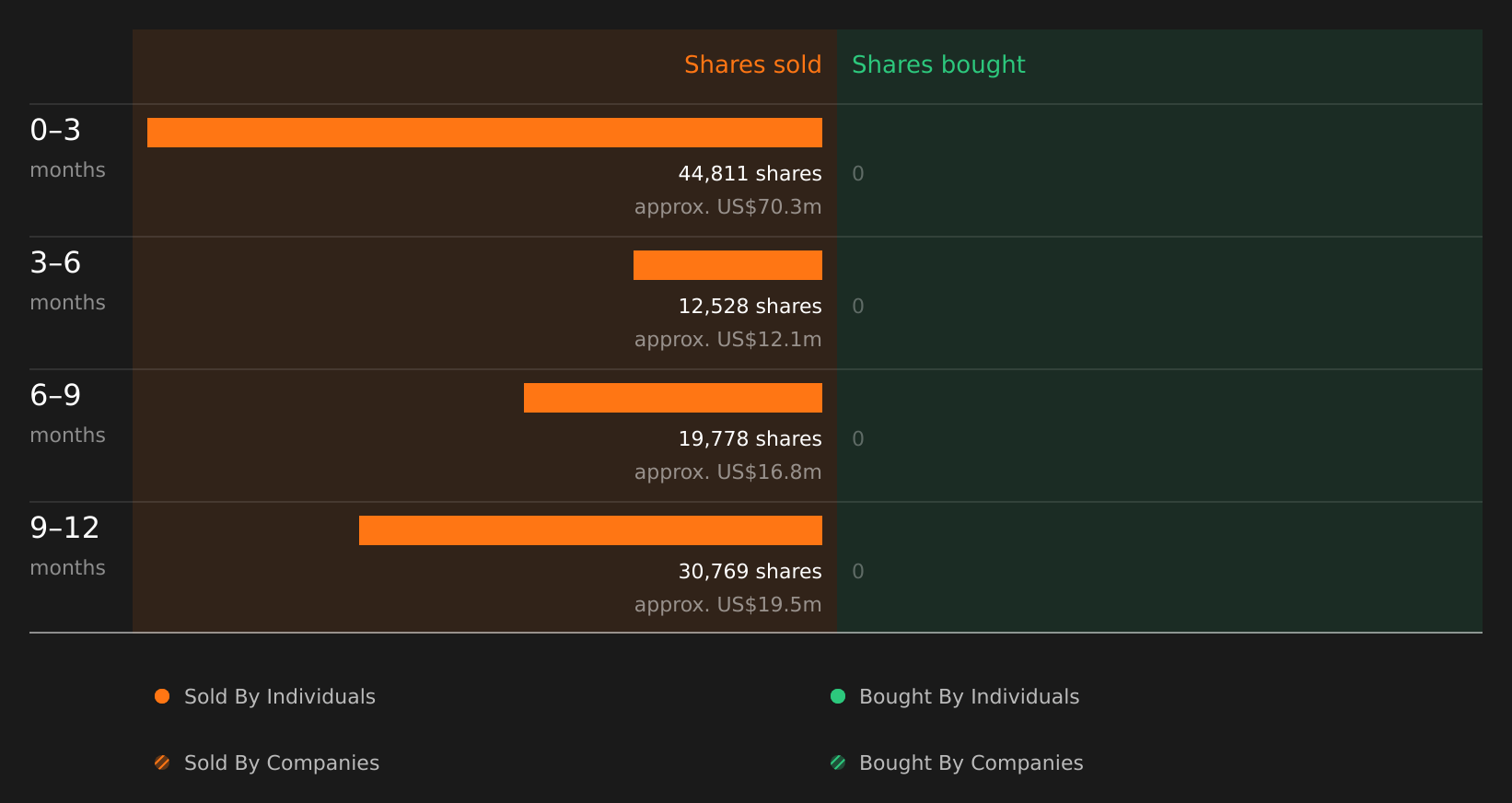This screenshot has height=803, width=1512.
Task: Click the 9–12 months orange sold bar
Action: 590,530
